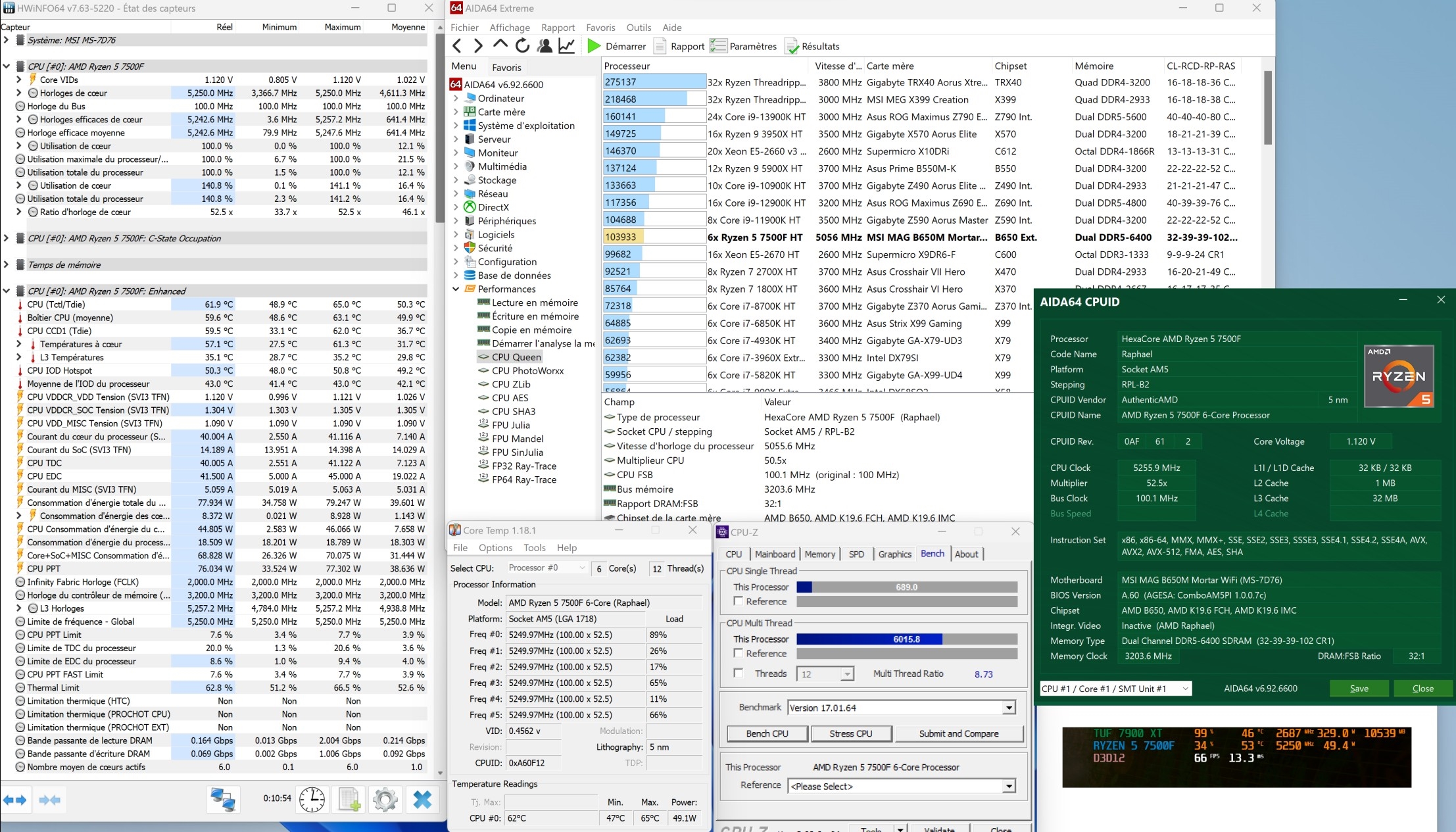Select FPU Julia benchmark in AIDA64 tree
The width and height of the screenshot is (1456, 832).
point(510,425)
